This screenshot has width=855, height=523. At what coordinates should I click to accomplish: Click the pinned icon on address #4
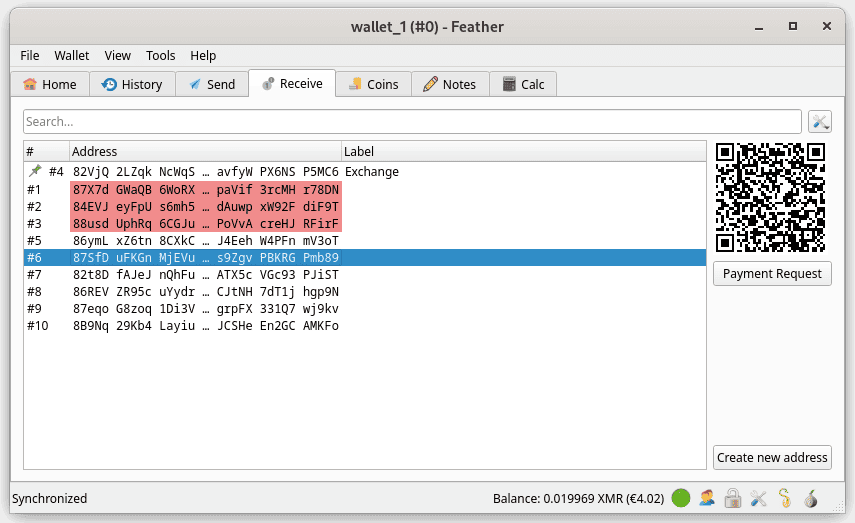[x=35, y=172]
